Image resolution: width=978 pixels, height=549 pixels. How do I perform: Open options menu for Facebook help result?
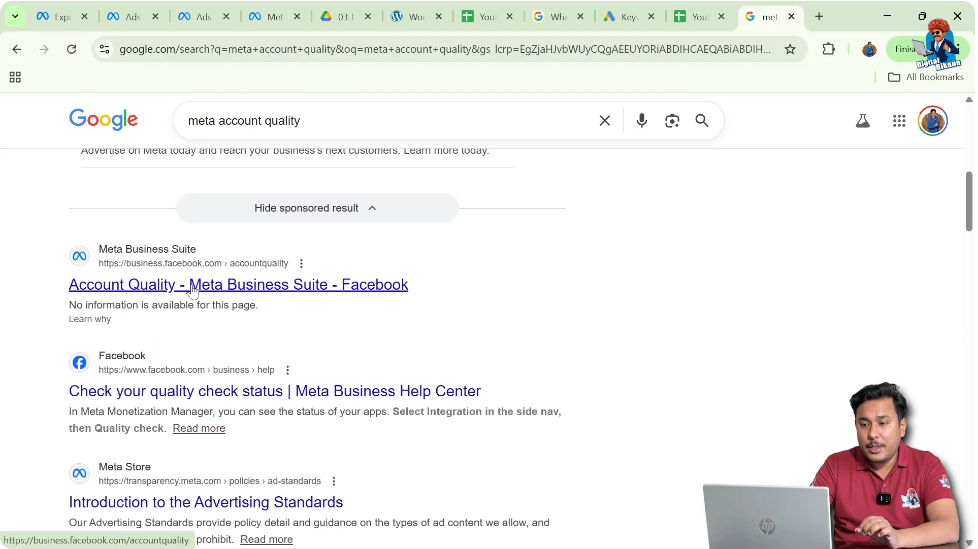287,370
